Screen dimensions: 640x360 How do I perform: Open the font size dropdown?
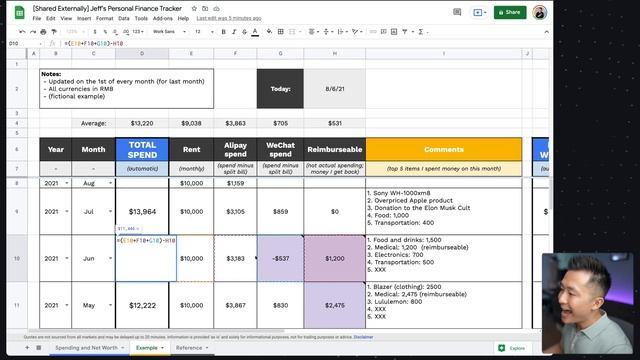pyautogui.click(x=204, y=32)
